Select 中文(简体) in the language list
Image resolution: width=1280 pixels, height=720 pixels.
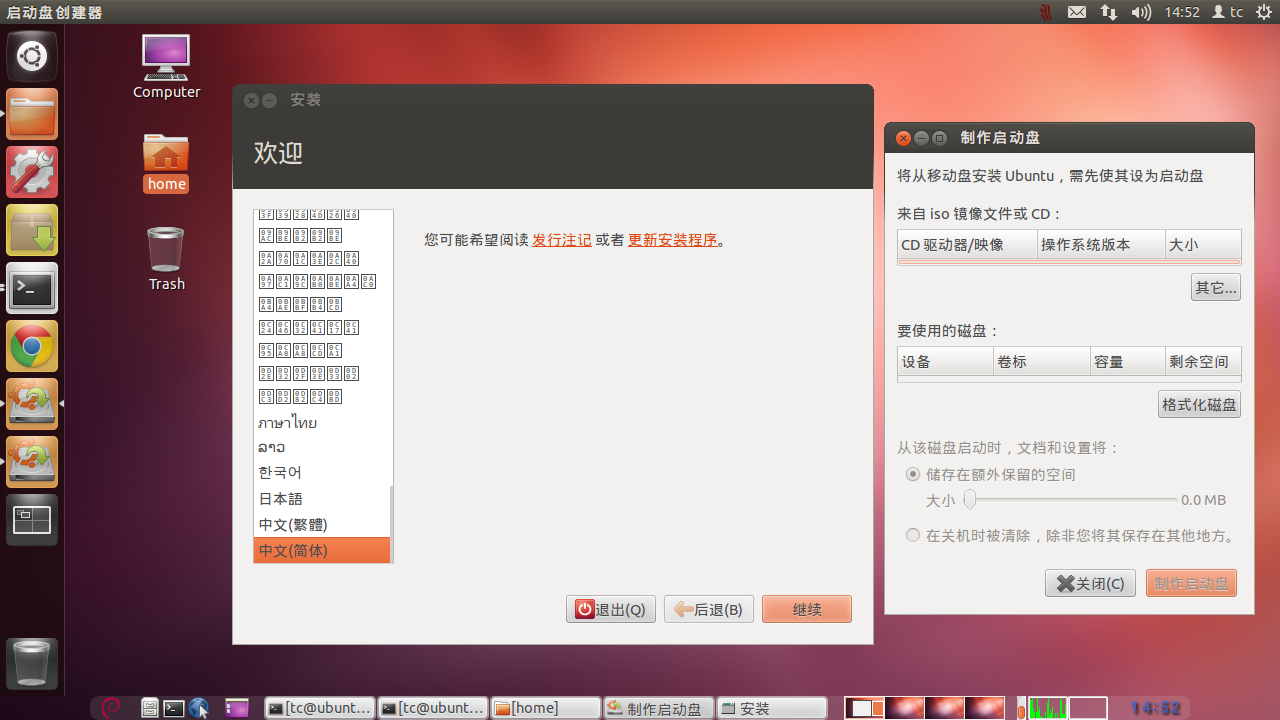pyautogui.click(x=322, y=551)
